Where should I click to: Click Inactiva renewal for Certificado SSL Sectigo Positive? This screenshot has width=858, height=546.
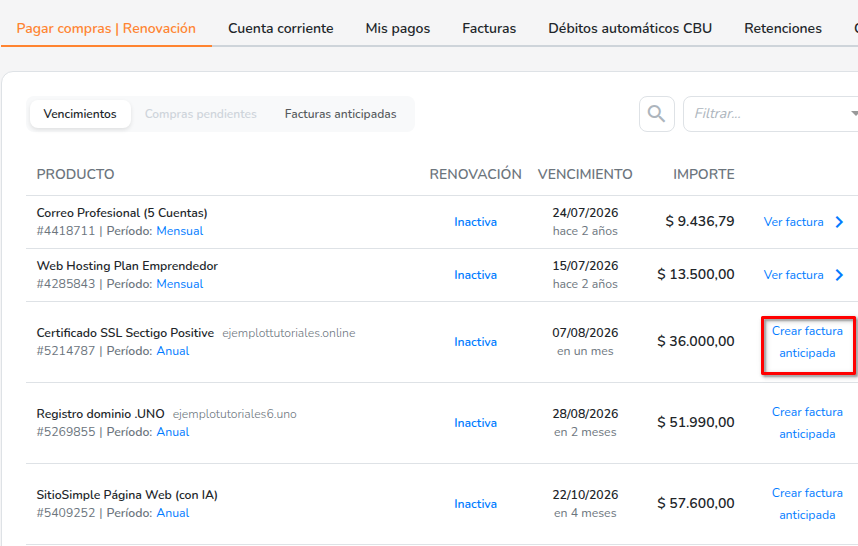pos(476,342)
